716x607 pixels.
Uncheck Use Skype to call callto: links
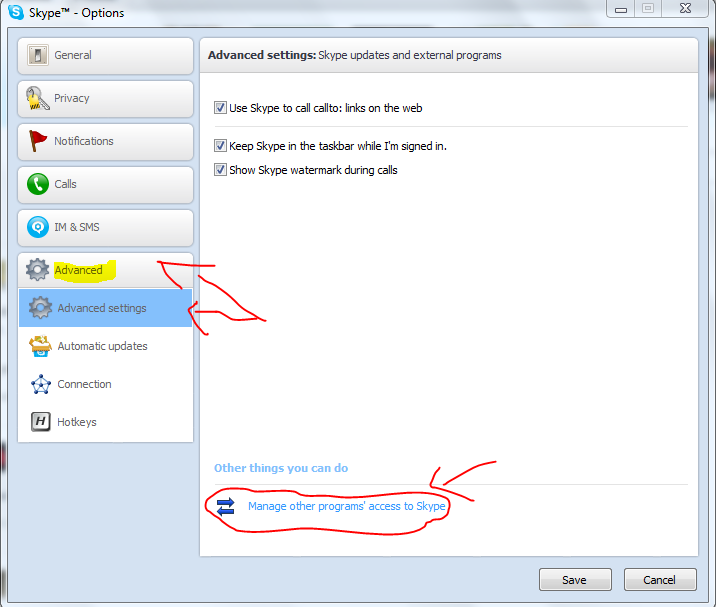tap(220, 108)
